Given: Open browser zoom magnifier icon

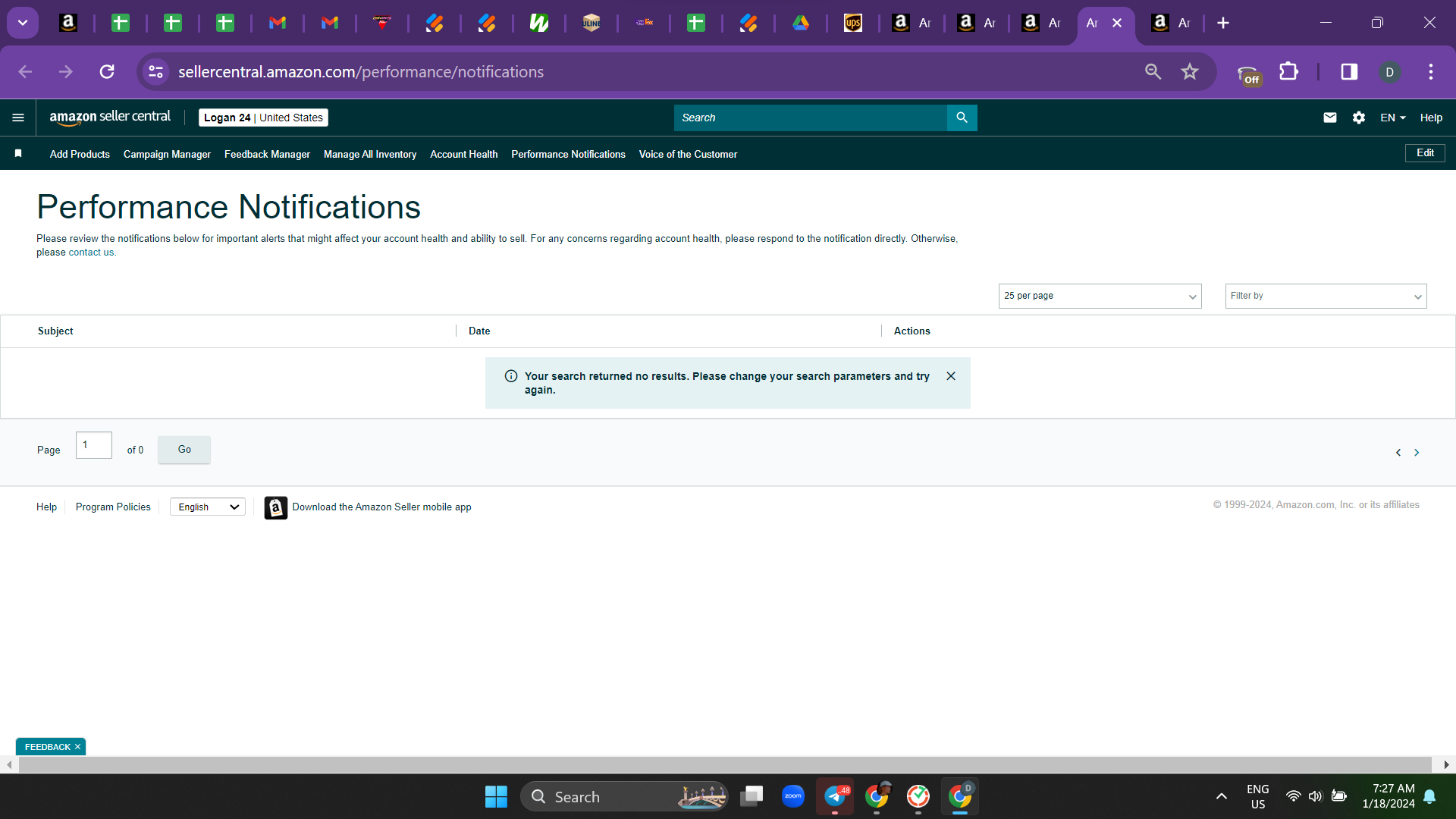Looking at the screenshot, I should pos(1153,72).
